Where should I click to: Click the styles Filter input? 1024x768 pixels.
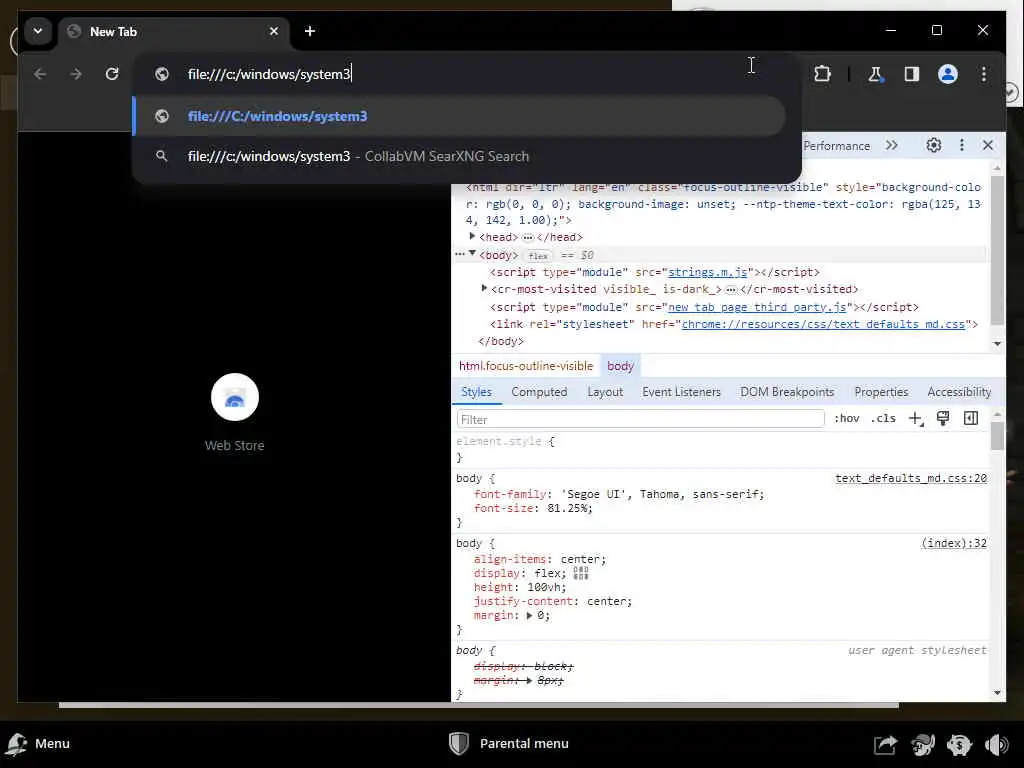tap(641, 419)
